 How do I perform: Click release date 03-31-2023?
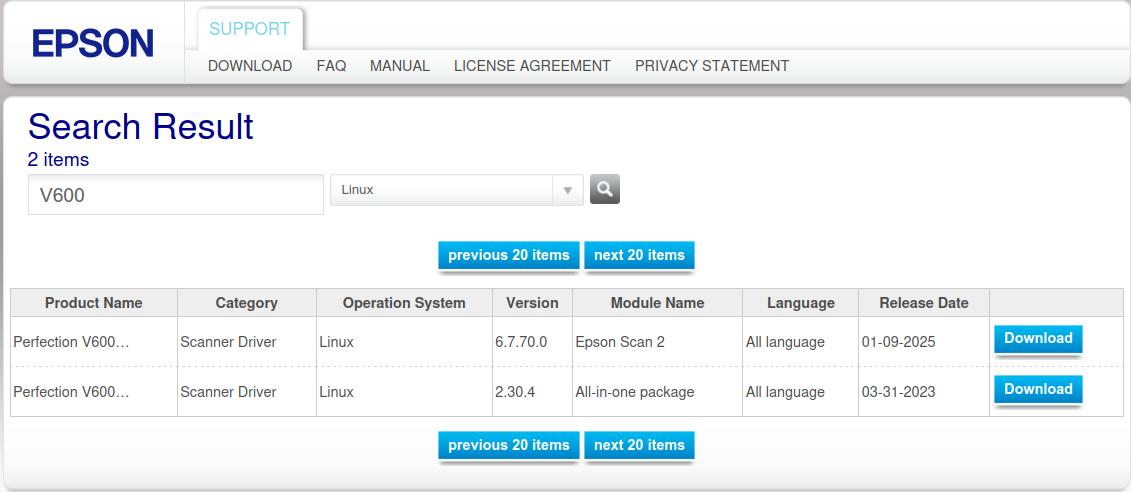click(x=898, y=392)
